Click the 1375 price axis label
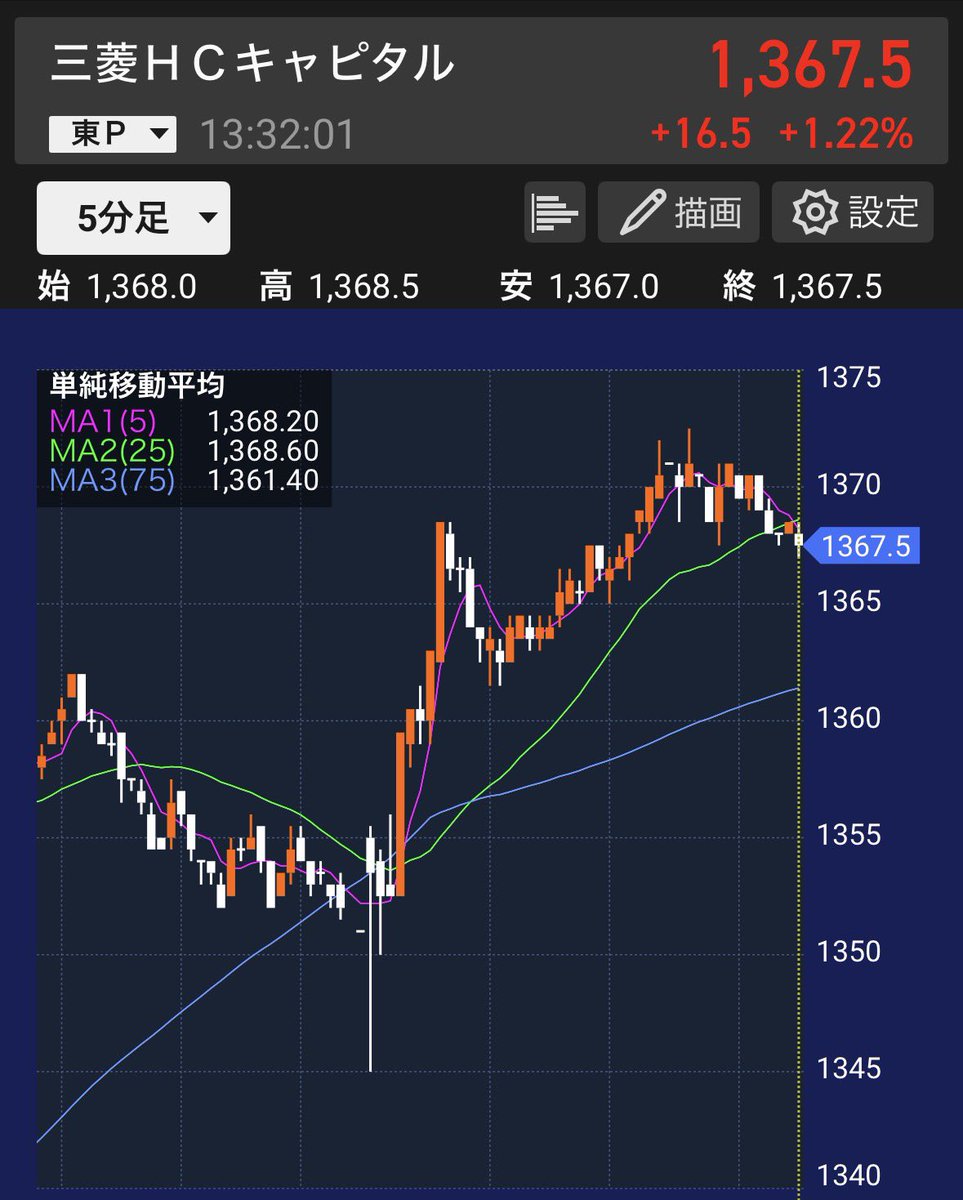Viewport: 963px width, 1200px height. [849, 378]
